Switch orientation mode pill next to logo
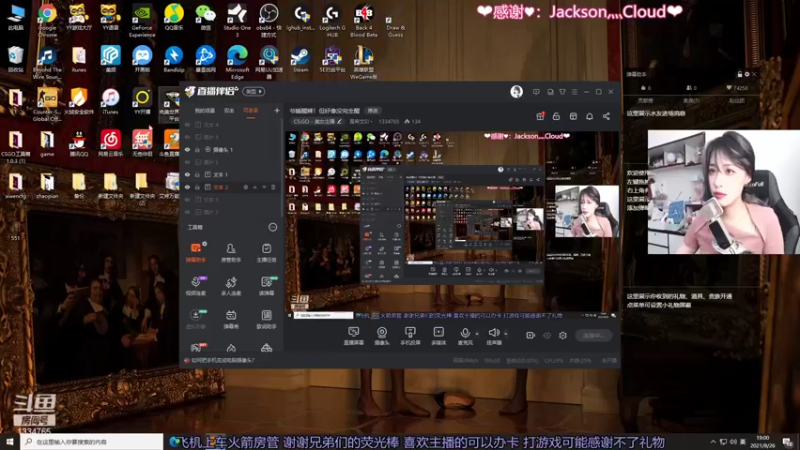 [254, 91]
